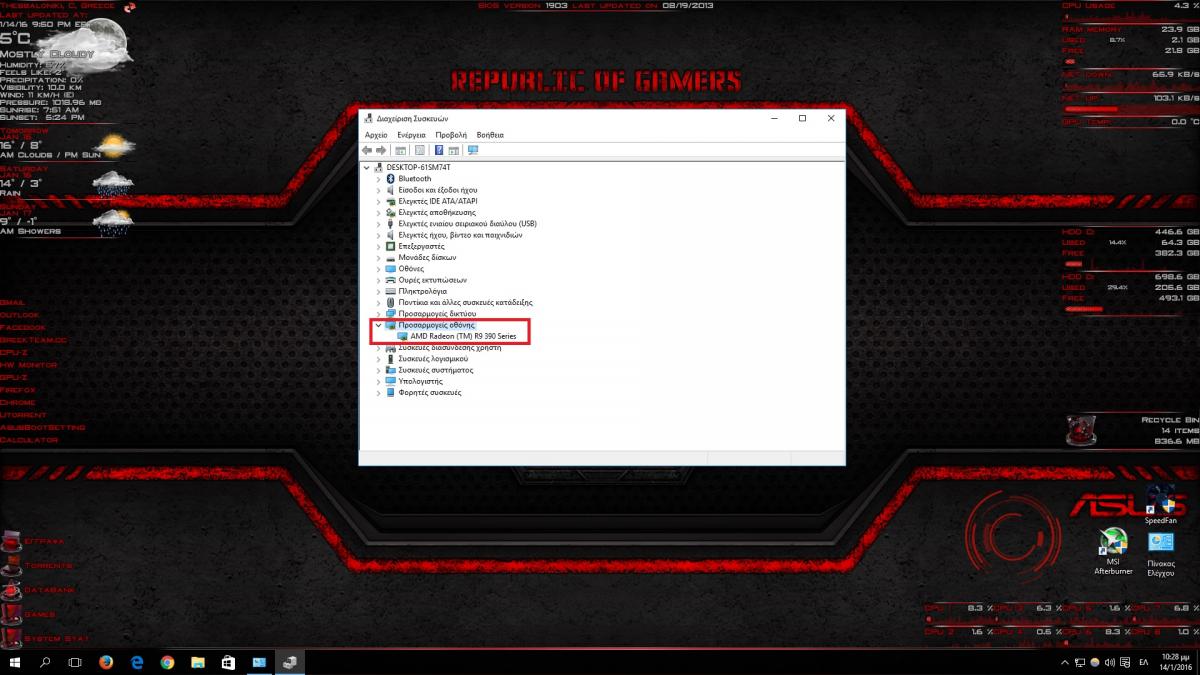The height and width of the screenshot is (675, 1200).
Task: Click the show/hide console tree toolbar icon
Action: (x=401, y=150)
